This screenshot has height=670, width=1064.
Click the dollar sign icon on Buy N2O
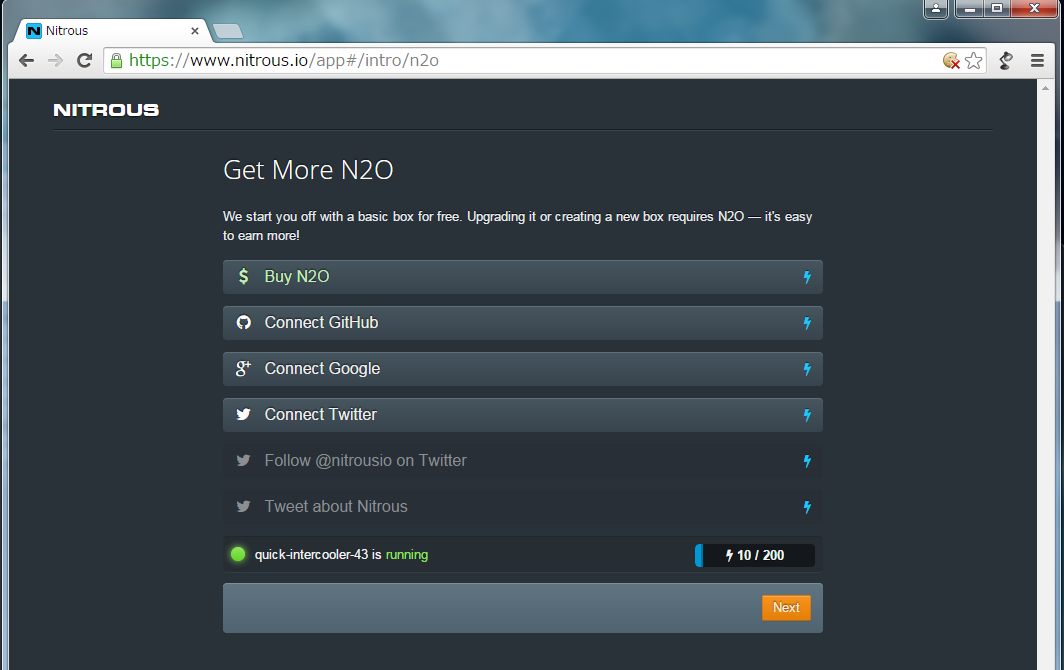click(x=244, y=276)
